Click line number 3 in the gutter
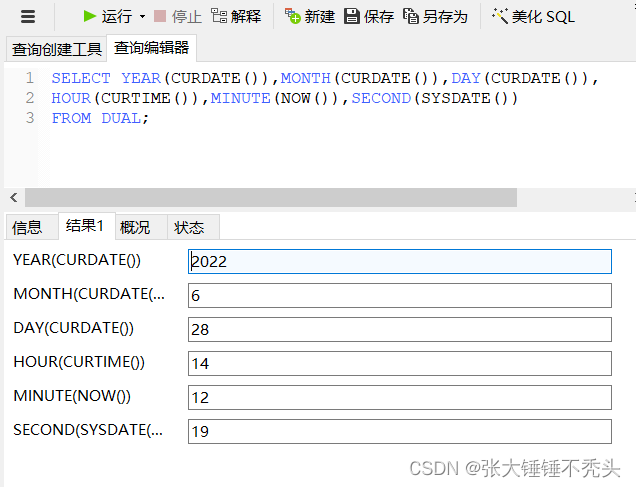The image size is (636, 487). pyautogui.click(x=30, y=118)
